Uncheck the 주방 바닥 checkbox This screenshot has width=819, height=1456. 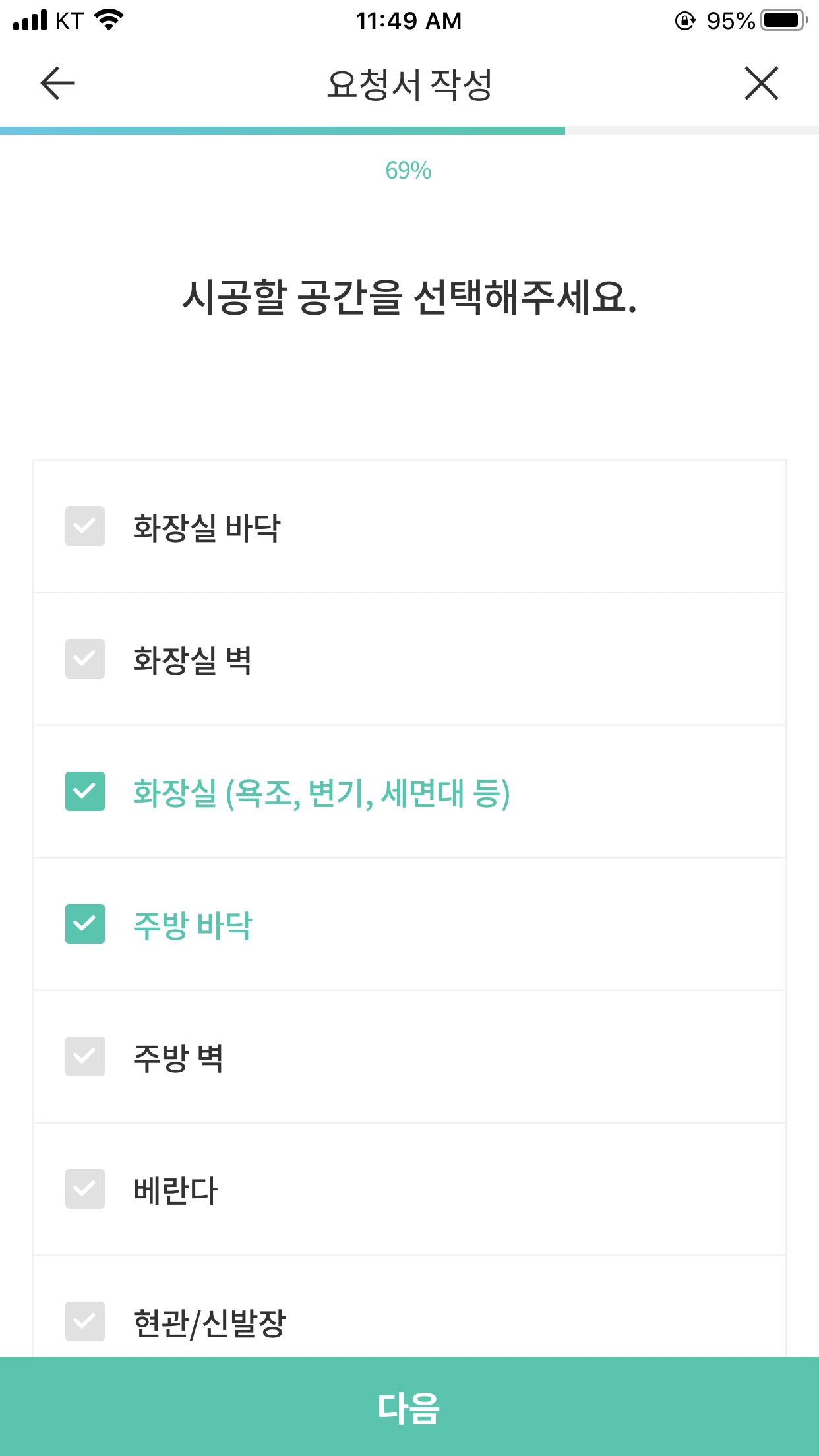85,924
